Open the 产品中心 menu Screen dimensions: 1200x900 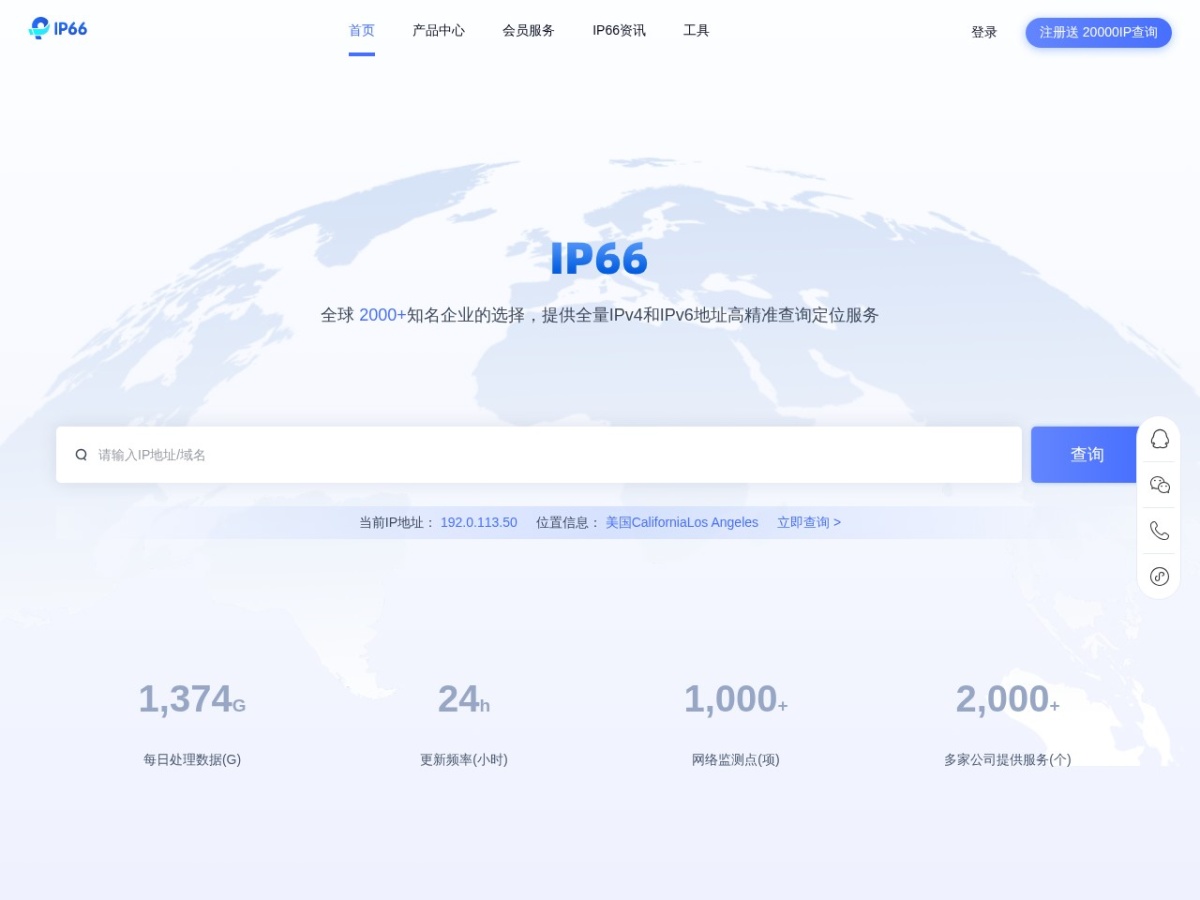click(x=438, y=30)
